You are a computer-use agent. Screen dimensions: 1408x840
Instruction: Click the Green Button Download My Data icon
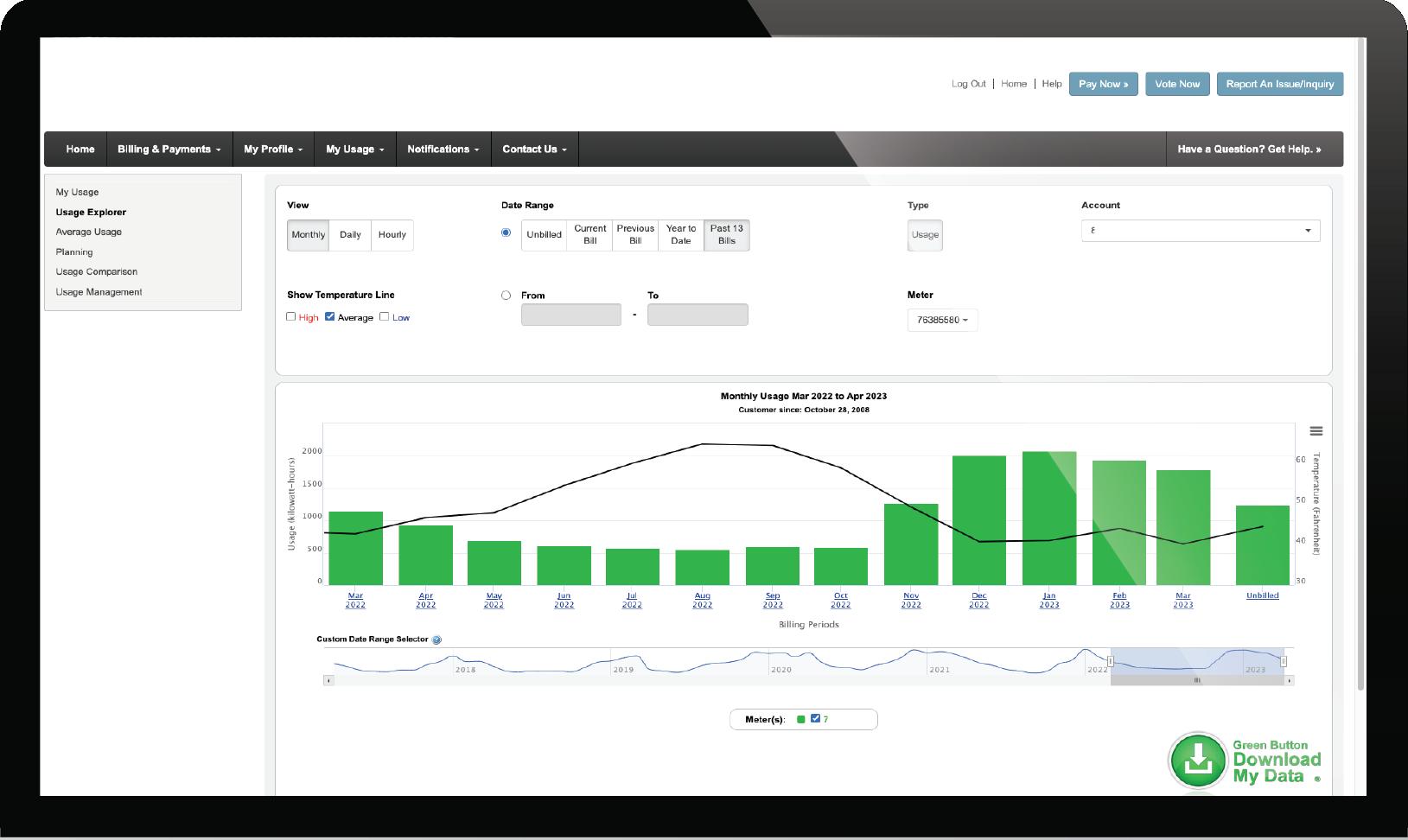pos(1197,760)
